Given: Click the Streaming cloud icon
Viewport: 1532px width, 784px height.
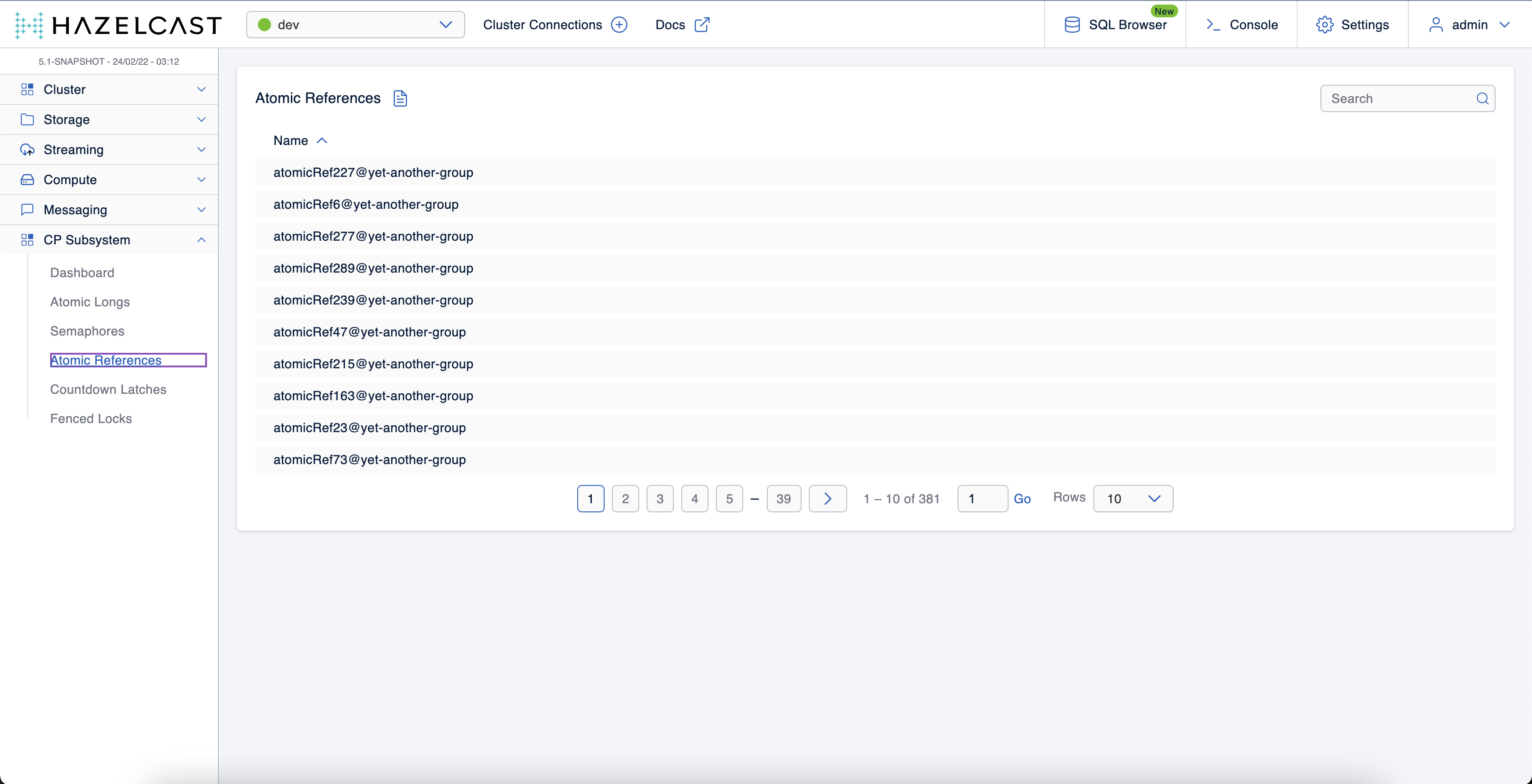Looking at the screenshot, I should 27,149.
